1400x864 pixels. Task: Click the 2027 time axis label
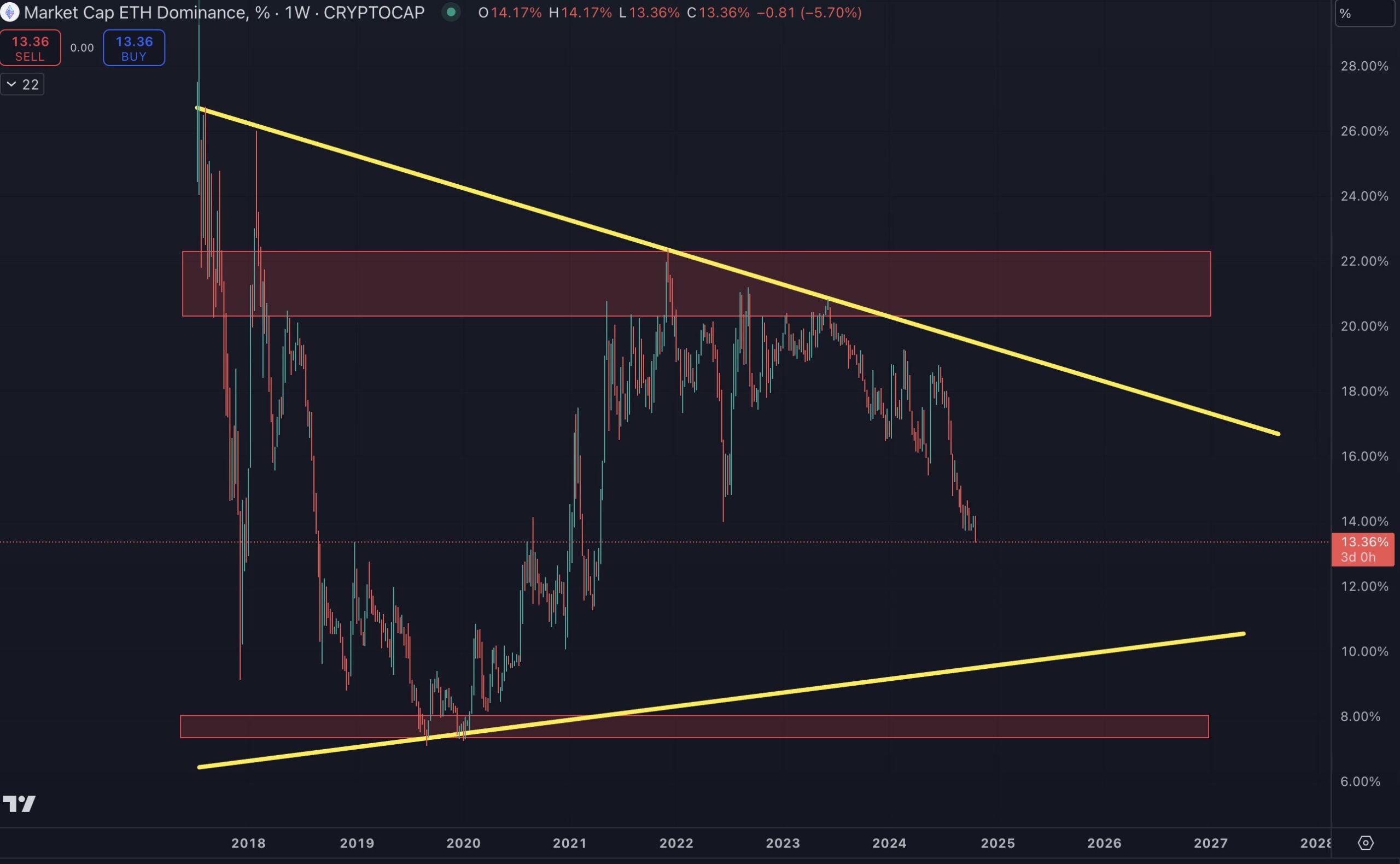1211,843
